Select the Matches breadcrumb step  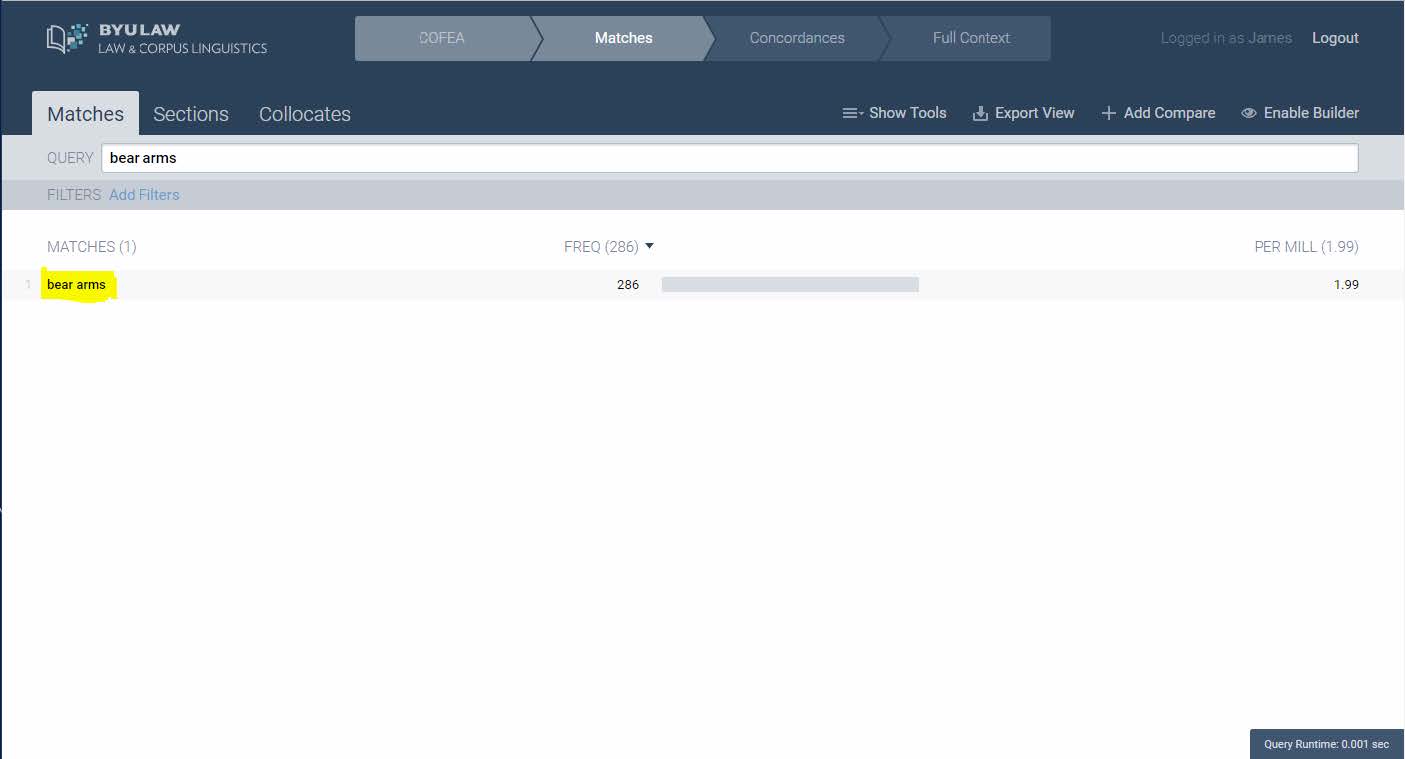623,38
